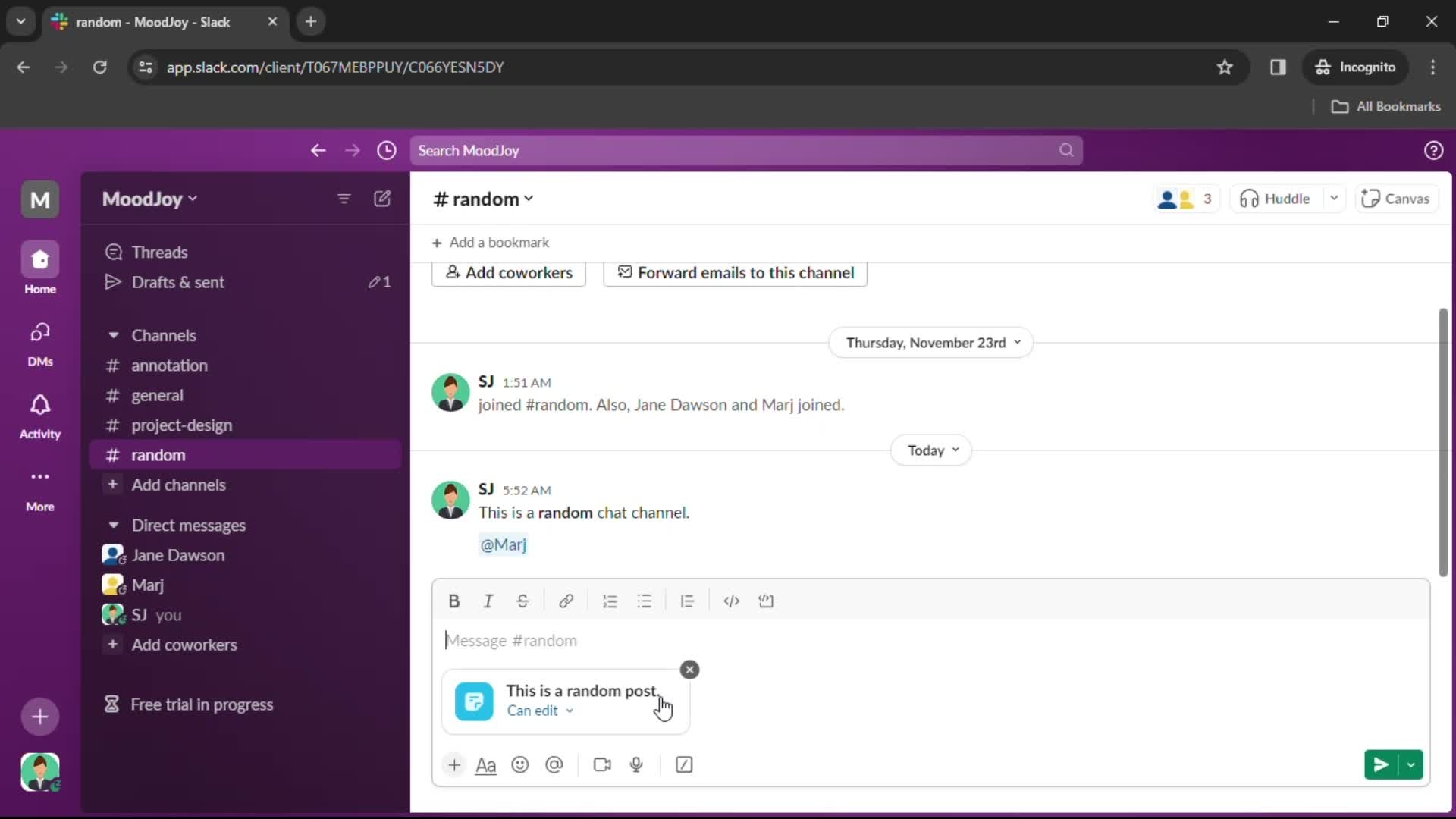
Task: Select the Code block icon
Action: [x=767, y=600]
